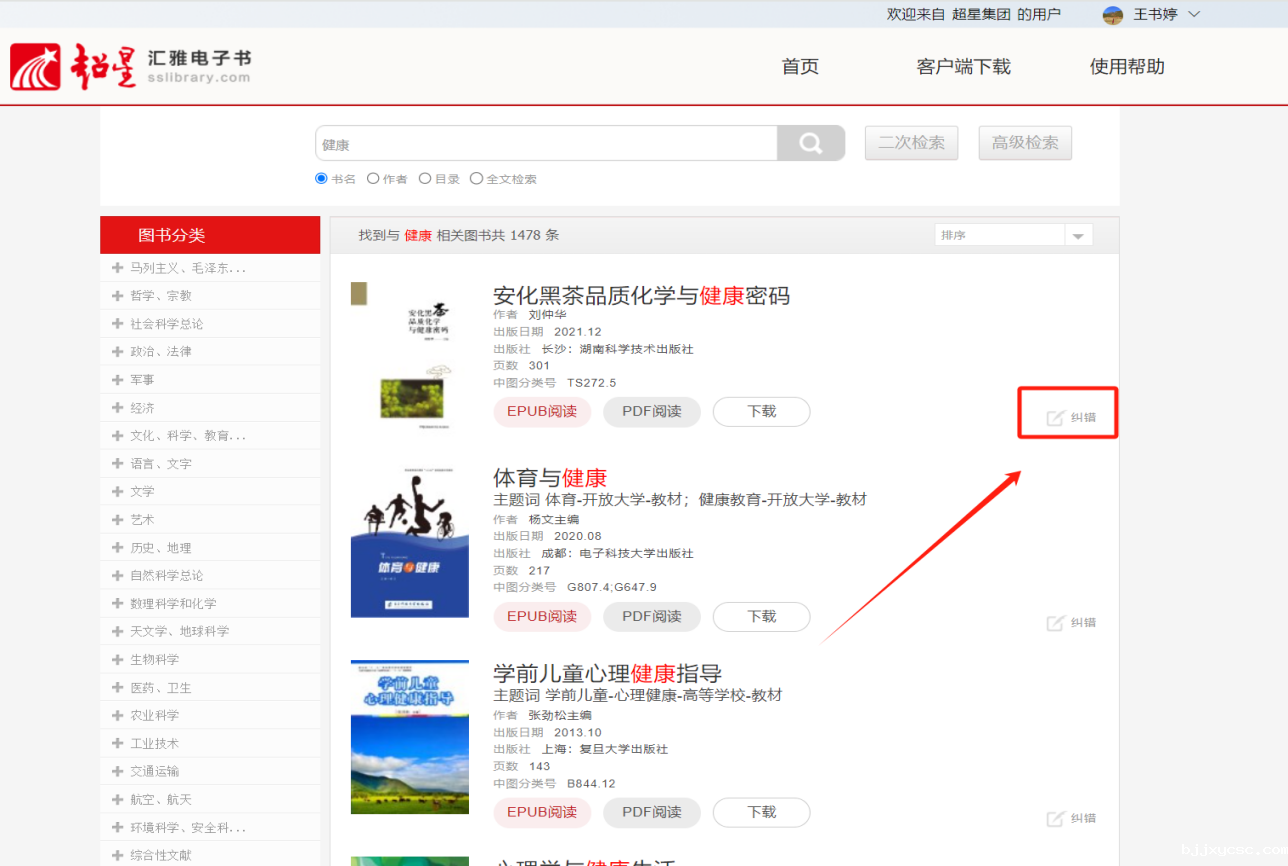Click EPUB阅读 for 安化黑茶品质化学与健康密码

[542, 412]
